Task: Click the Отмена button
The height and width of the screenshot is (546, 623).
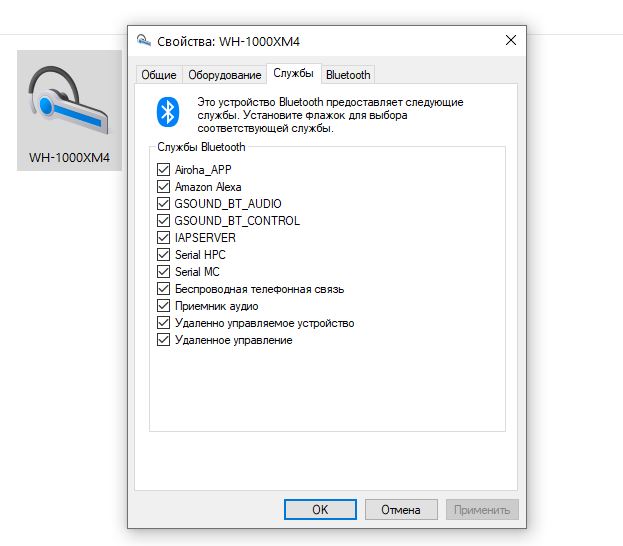Action: click(401, 509)
